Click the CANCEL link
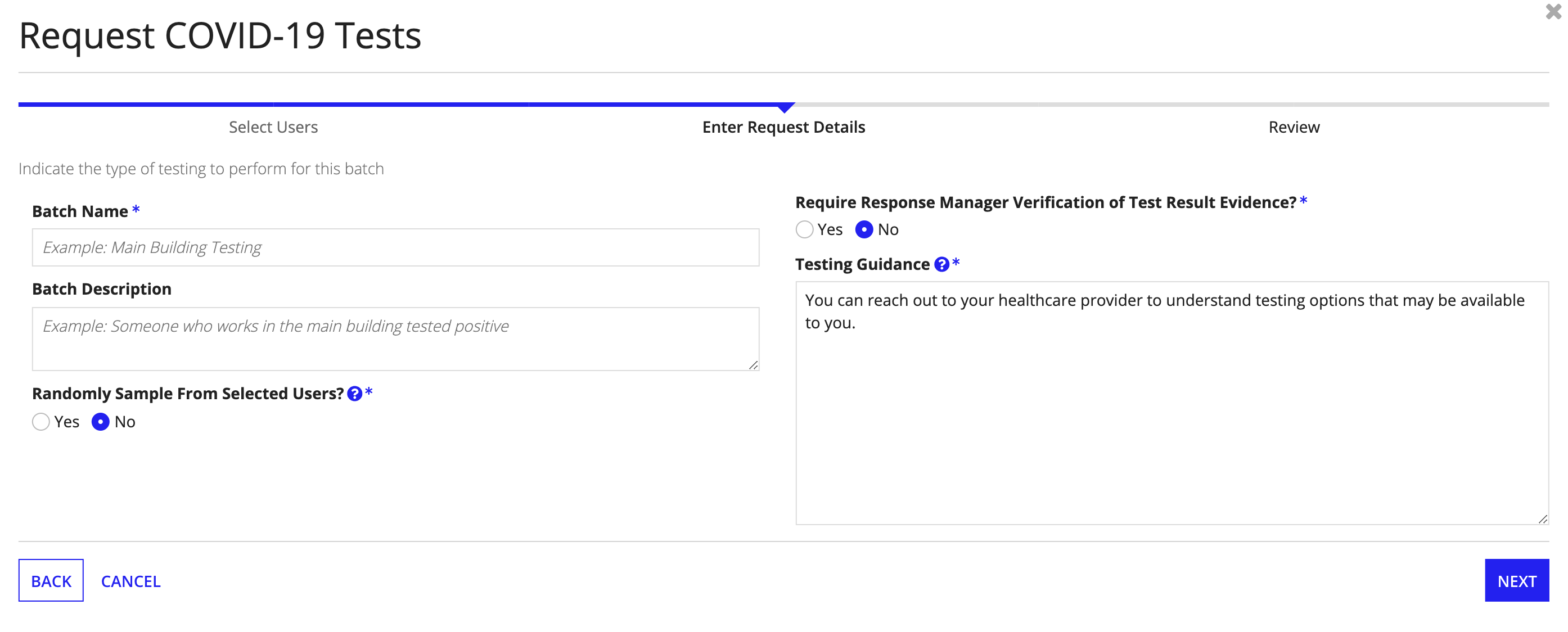This screenshot has width=1568, height=632. coord(130,581)
